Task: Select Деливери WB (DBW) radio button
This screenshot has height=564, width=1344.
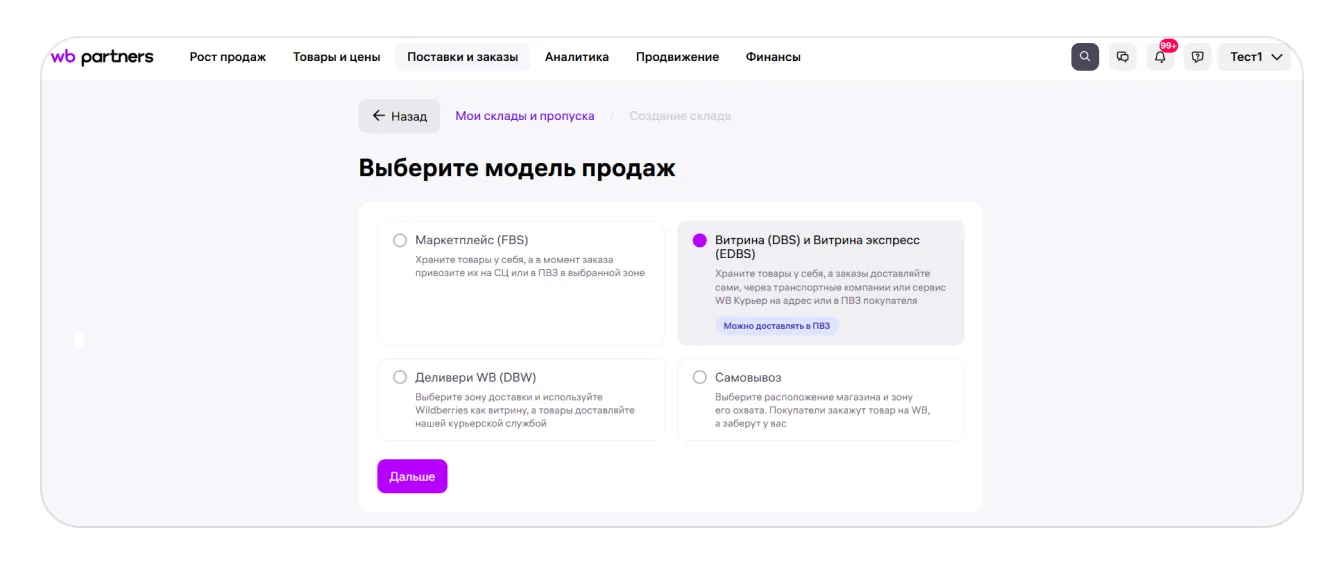Action: (x=400, y=377)
